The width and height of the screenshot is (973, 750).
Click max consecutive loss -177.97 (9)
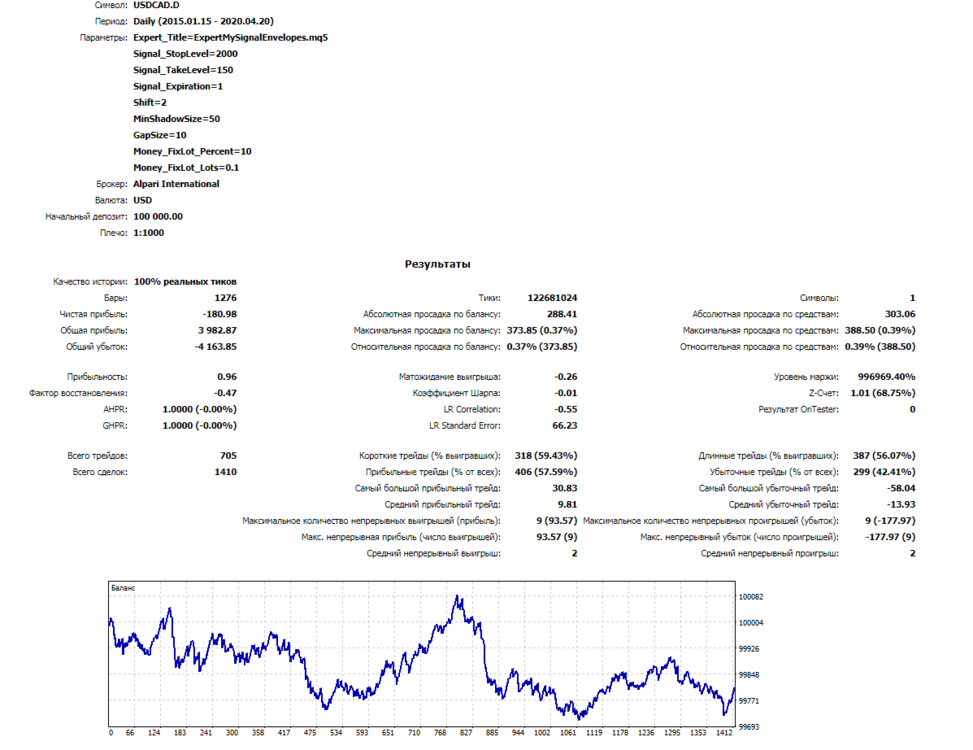[890, 537]
